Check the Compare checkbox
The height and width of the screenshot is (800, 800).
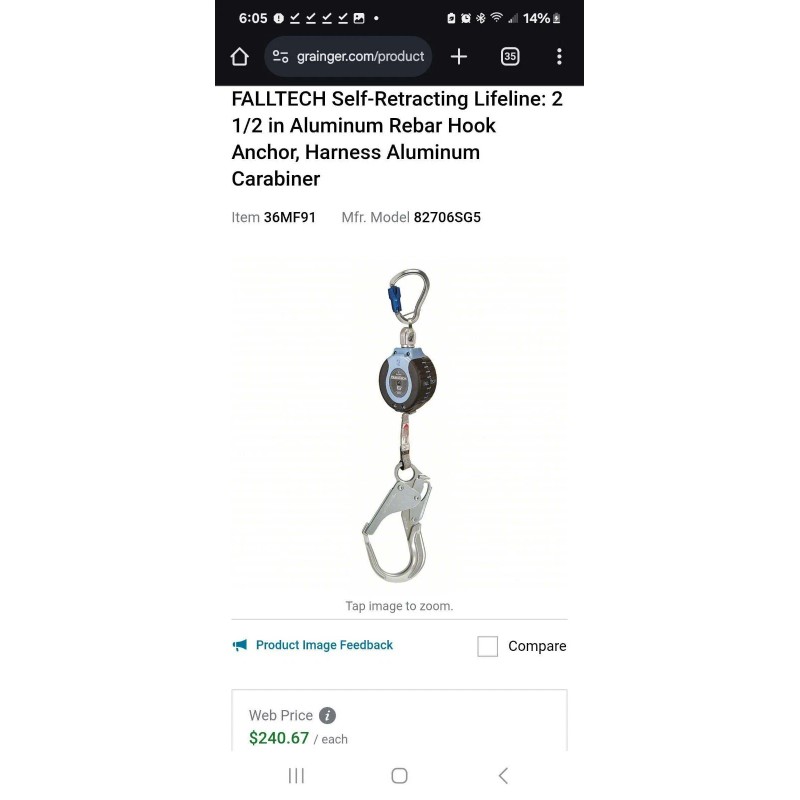click(487, 646)
